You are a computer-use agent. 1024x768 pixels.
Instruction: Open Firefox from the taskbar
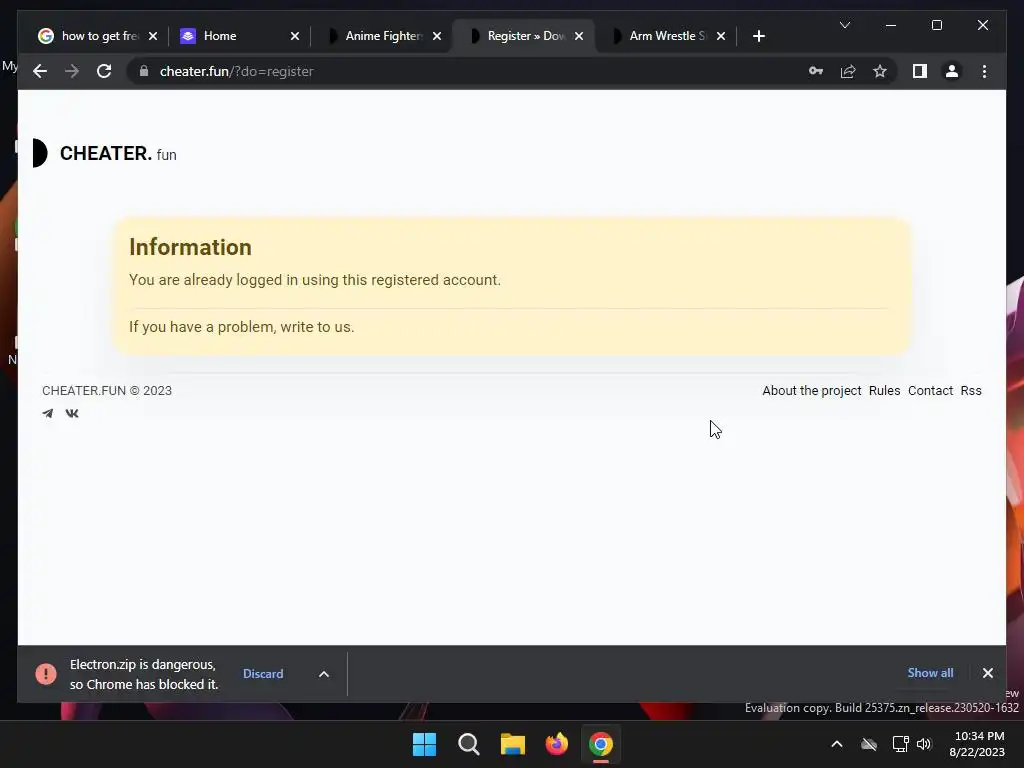click(x=556, y=744)
